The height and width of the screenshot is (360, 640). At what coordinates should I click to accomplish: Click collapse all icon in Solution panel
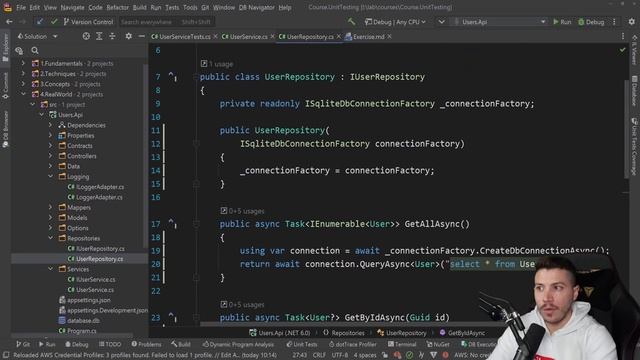pos(112,36)
